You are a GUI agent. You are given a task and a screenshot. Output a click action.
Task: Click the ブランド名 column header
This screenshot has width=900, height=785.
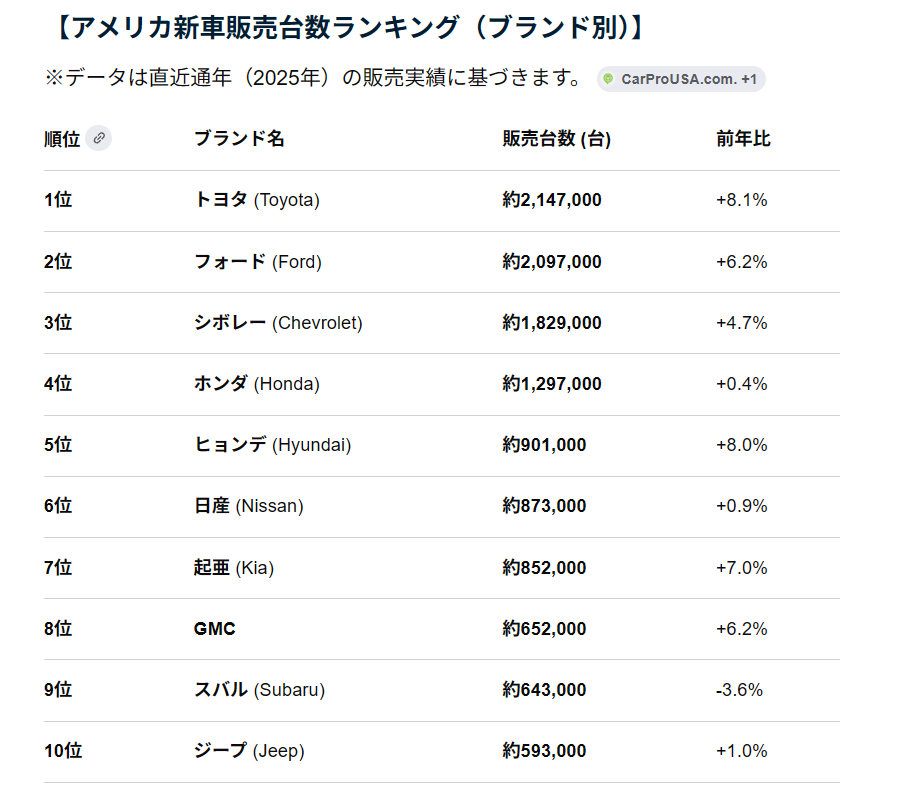239,138
